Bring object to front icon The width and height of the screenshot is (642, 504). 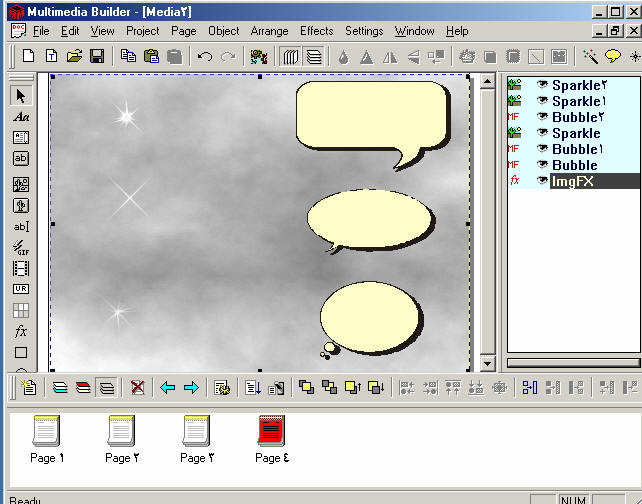(306, 387)
